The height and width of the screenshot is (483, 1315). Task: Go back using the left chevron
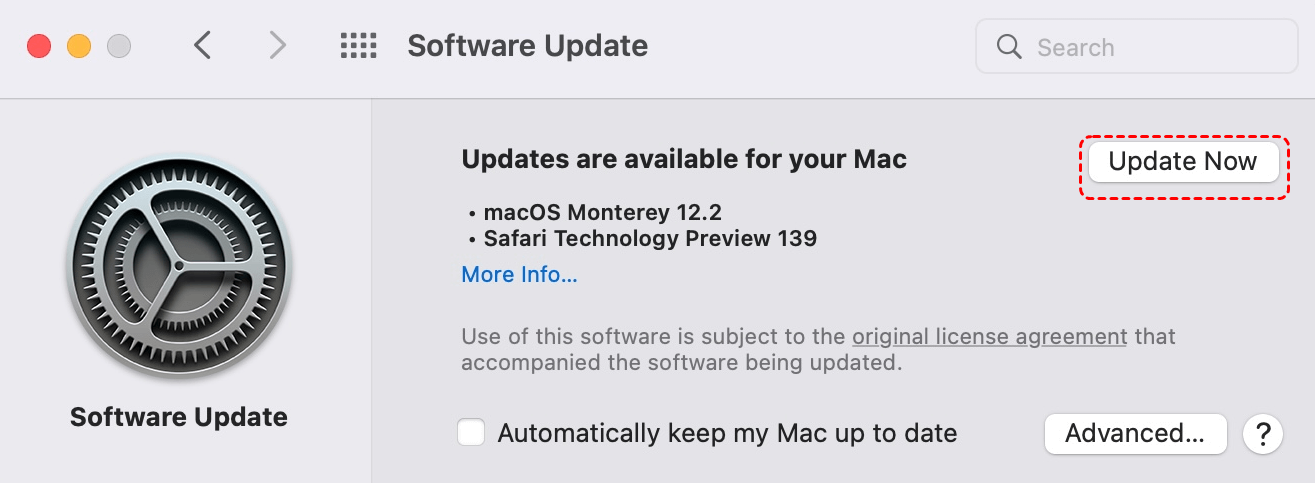203,46
